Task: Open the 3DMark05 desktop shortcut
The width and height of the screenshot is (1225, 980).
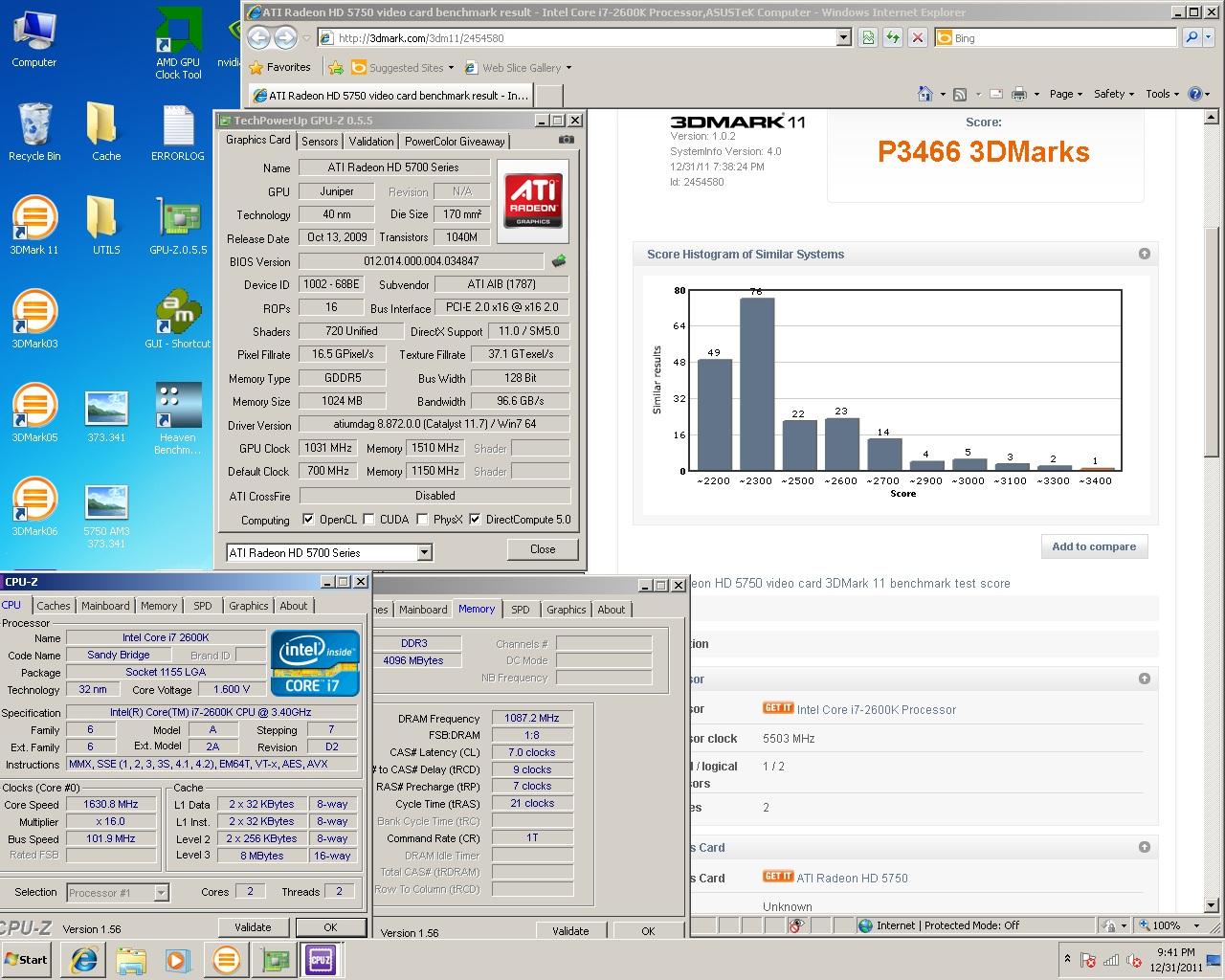Action: click(34, 412)
